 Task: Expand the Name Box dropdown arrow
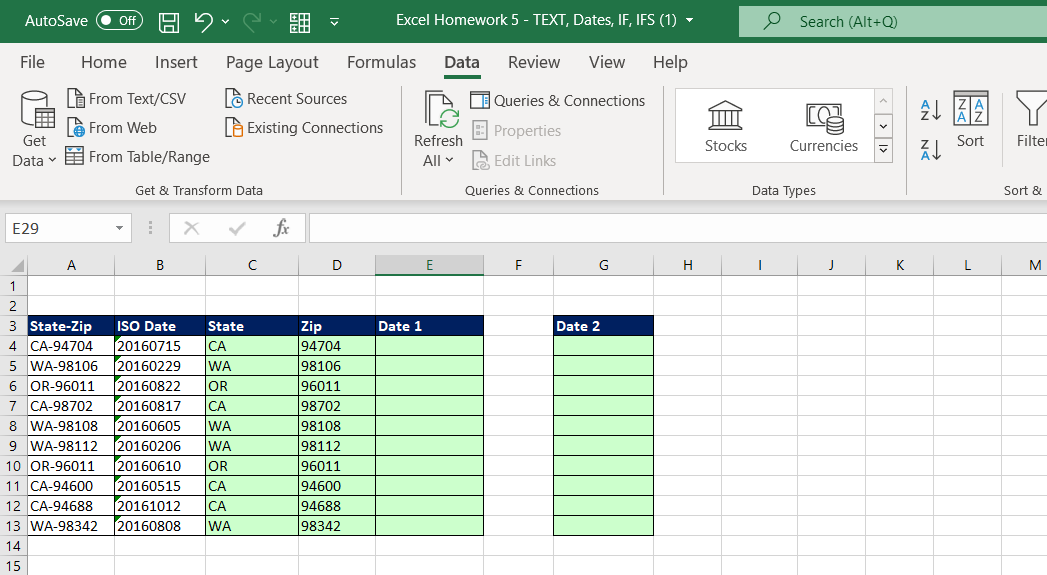click(x=120, y=229)
